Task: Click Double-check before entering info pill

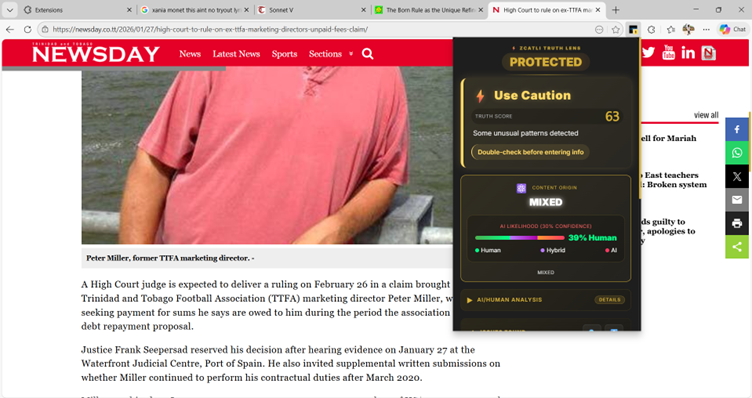Action: pos(530,152)
